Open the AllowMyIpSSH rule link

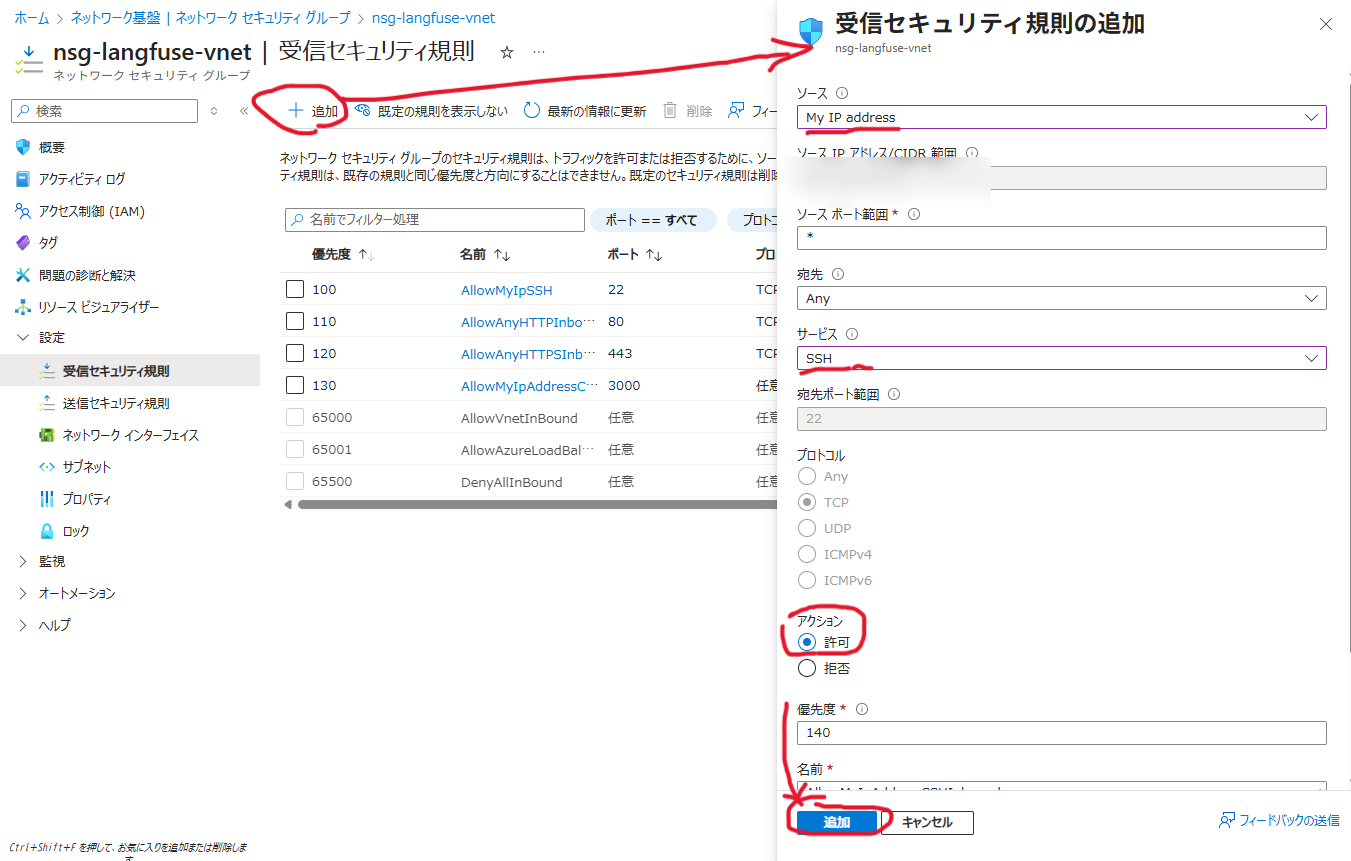click(506, 290)
